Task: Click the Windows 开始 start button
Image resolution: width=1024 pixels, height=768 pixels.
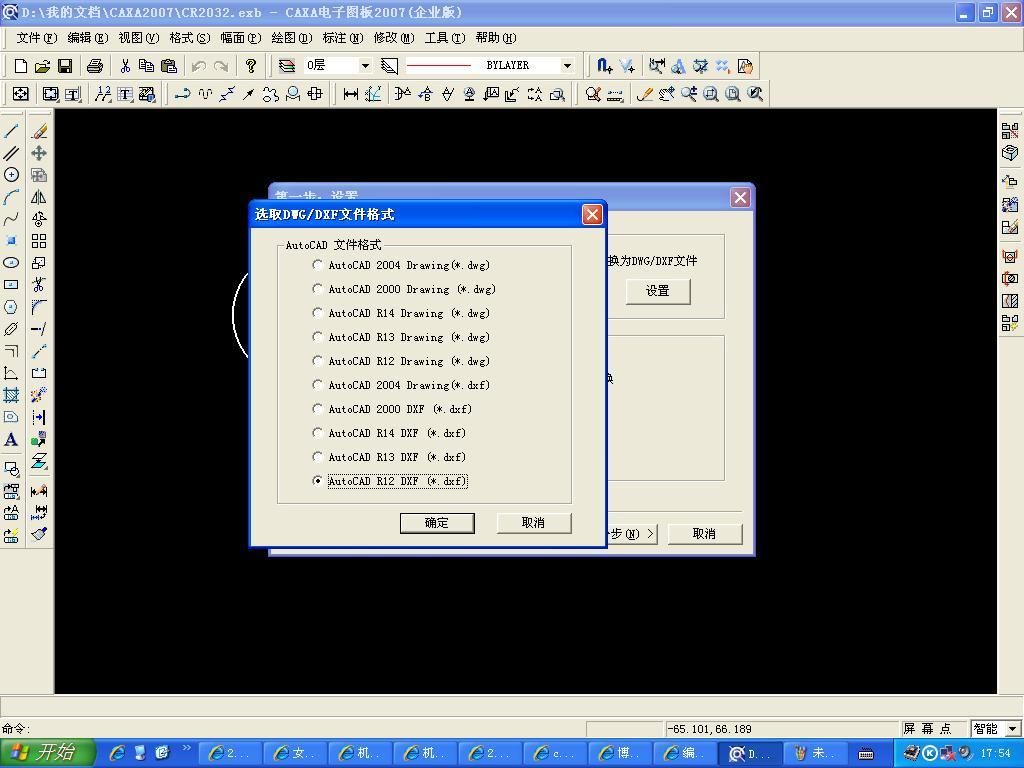Action: coord(48,753)
